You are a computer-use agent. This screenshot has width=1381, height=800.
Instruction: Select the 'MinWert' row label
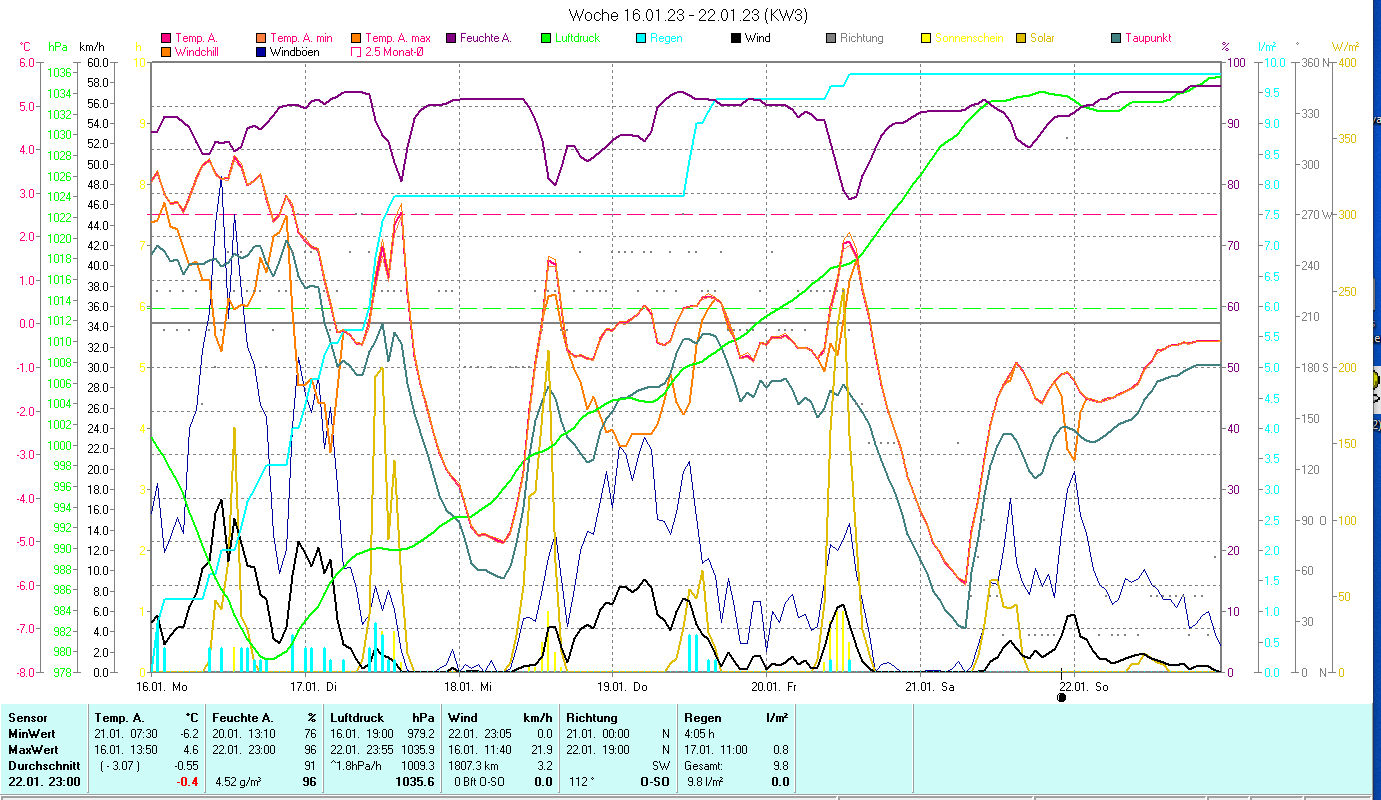click(x=32, y=734)
